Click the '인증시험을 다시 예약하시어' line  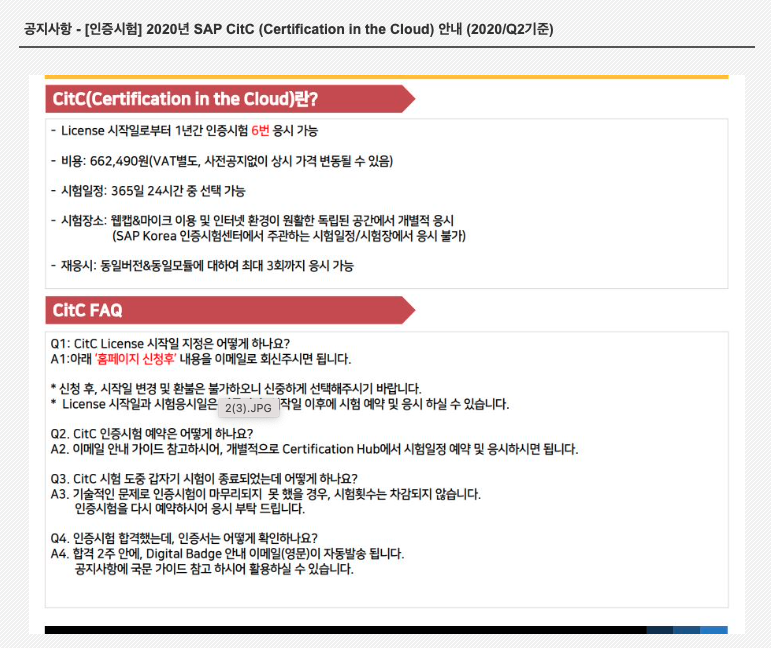190,509
